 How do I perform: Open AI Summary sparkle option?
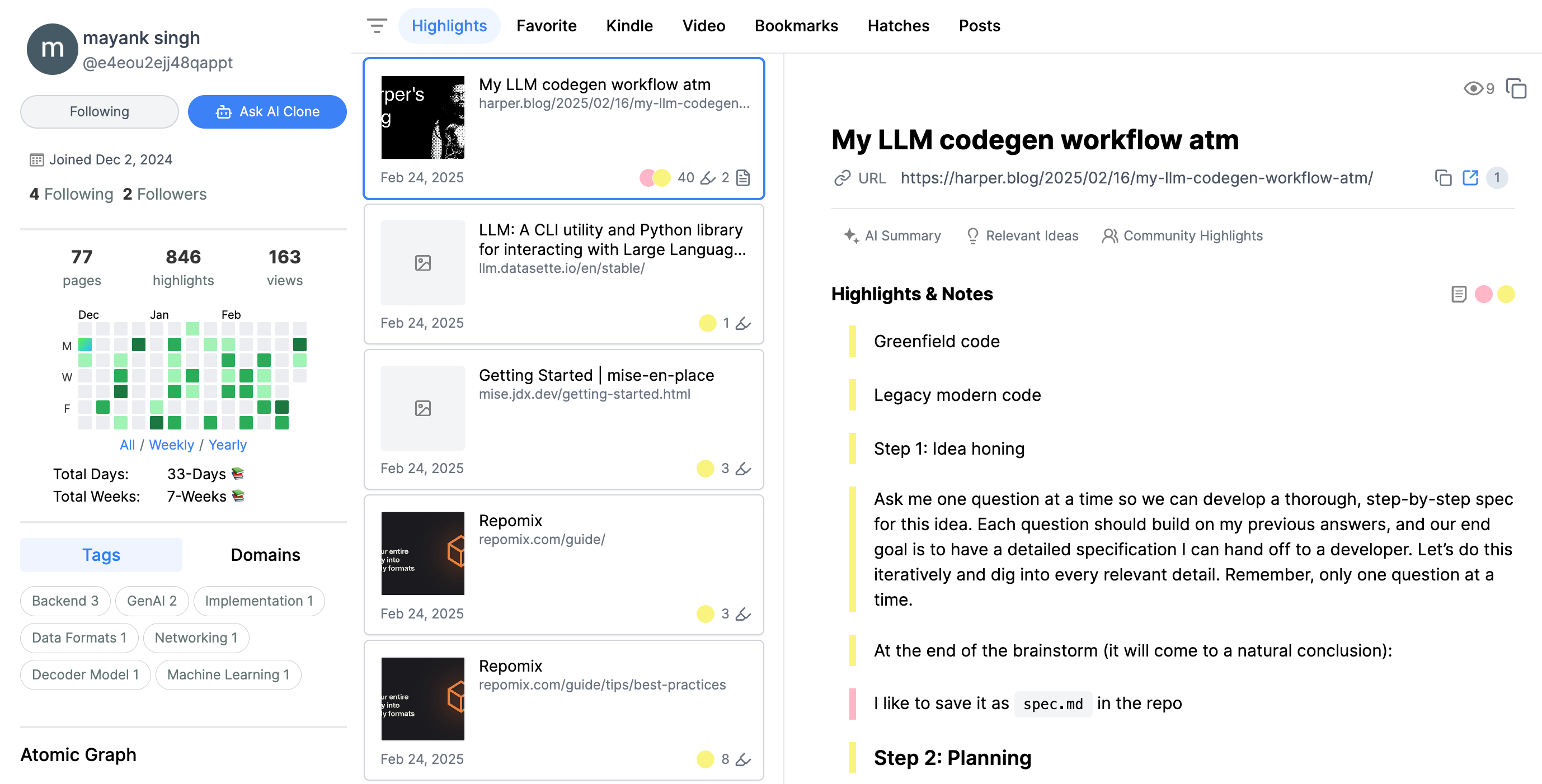(x=892, y=236)
